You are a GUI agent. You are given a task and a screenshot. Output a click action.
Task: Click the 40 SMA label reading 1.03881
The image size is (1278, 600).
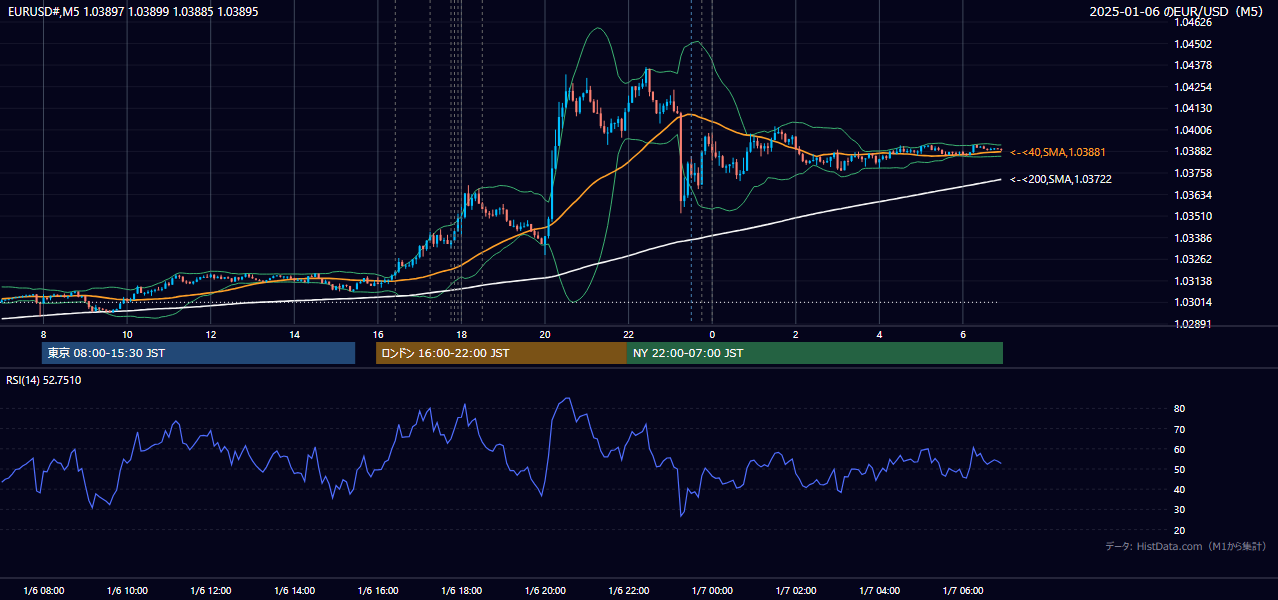point(1057,152)
